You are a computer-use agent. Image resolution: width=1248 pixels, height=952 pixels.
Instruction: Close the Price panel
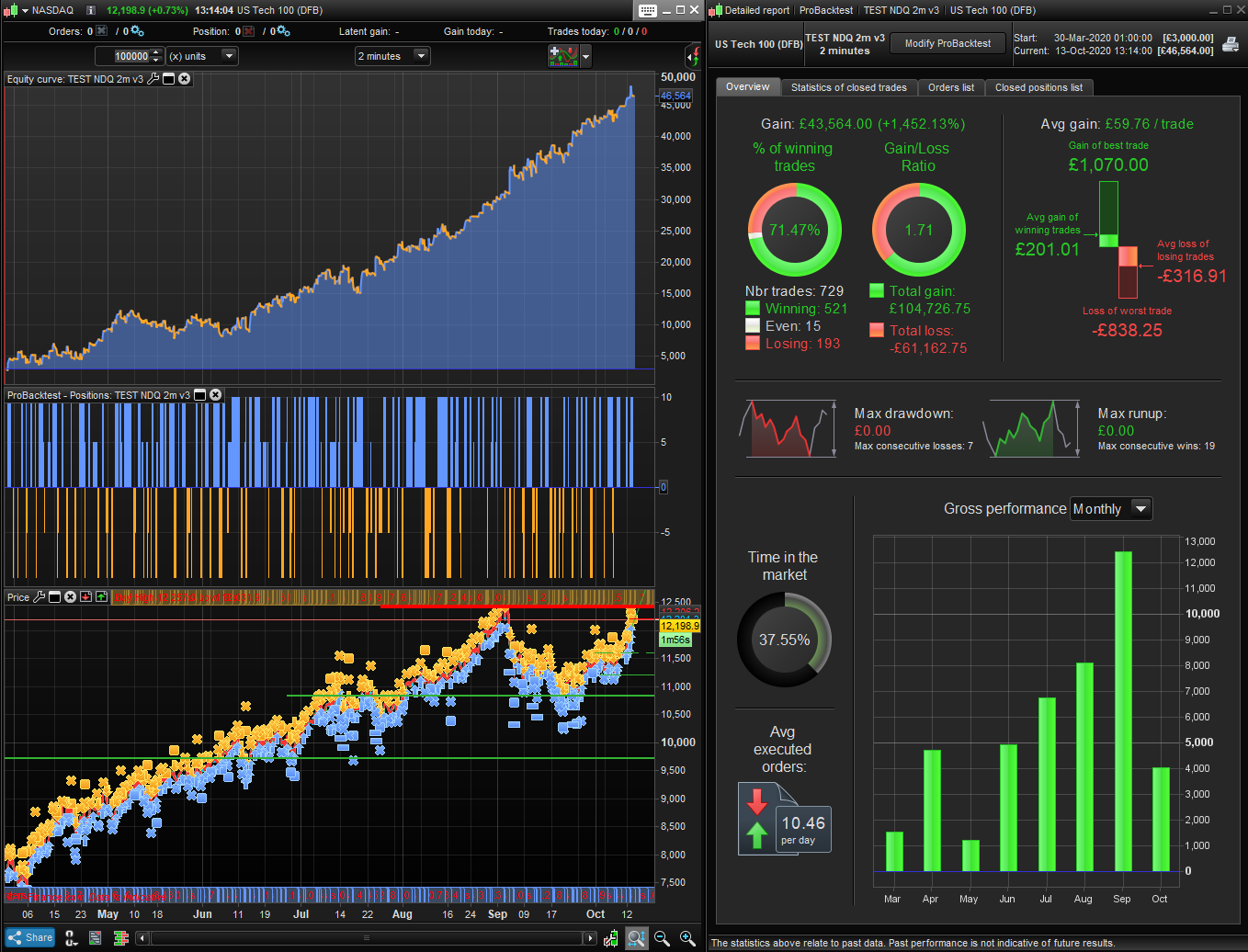[x=70, y=597]
